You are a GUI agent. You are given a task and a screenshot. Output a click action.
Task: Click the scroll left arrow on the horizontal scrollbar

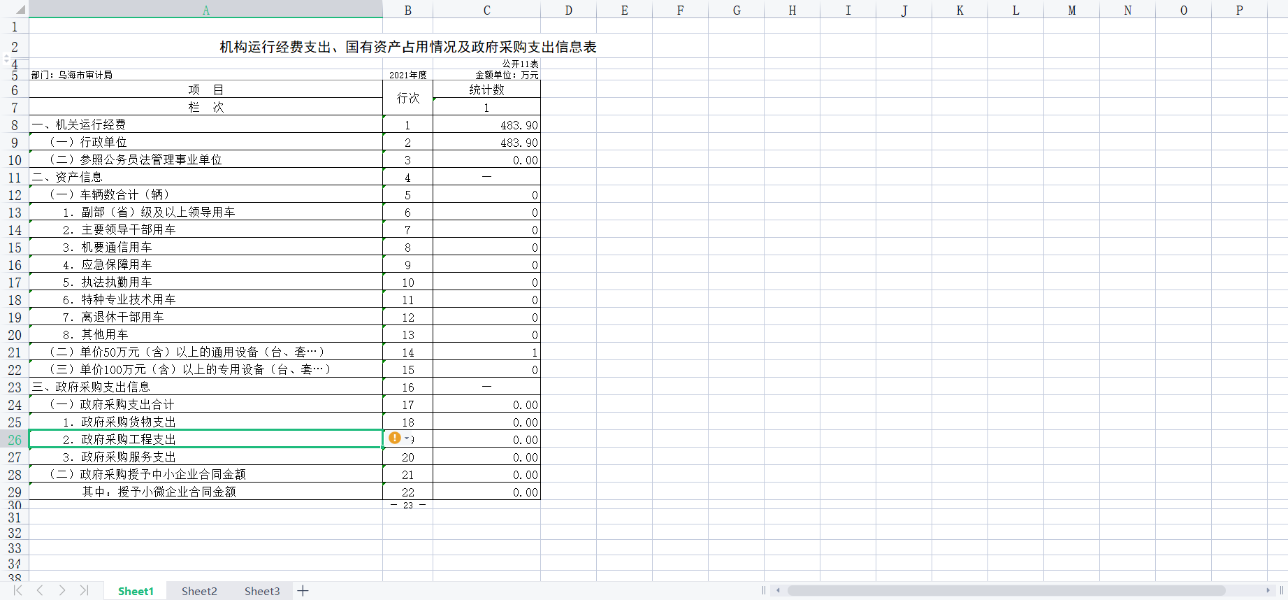(777, 591)
